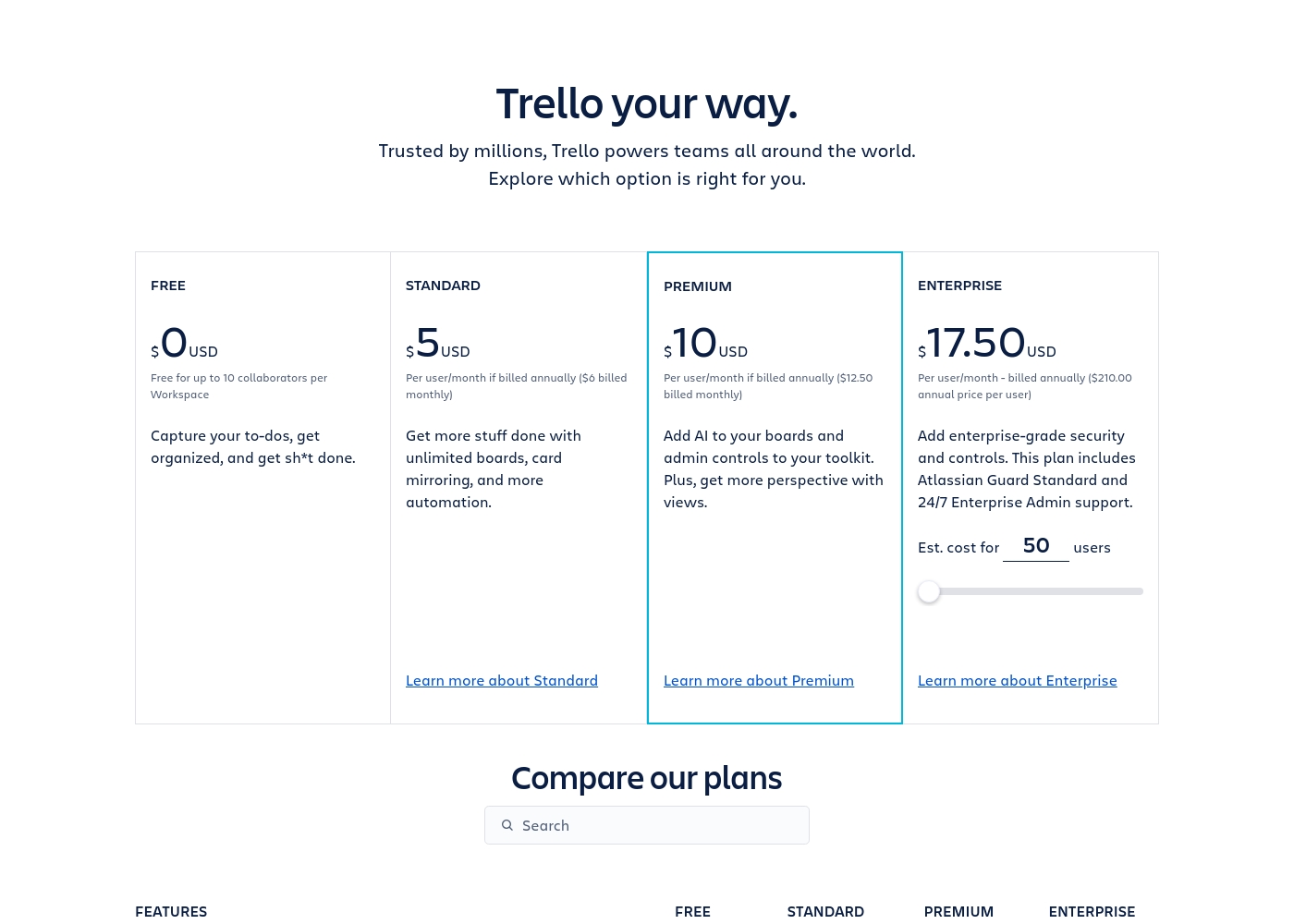Click the FREE column header in comparison table
Viewport: 1294px width, 924px height.
pyautogui.click(x=692, y=911)
